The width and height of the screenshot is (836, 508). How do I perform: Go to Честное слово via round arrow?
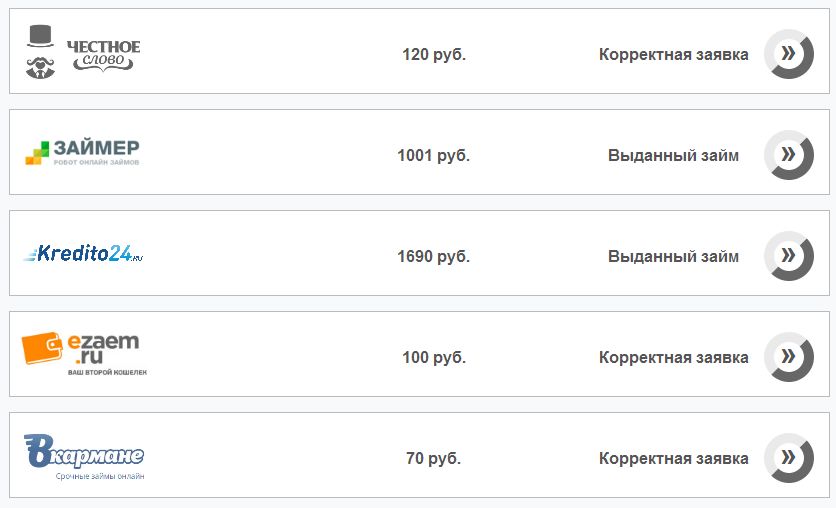point(789,54)
